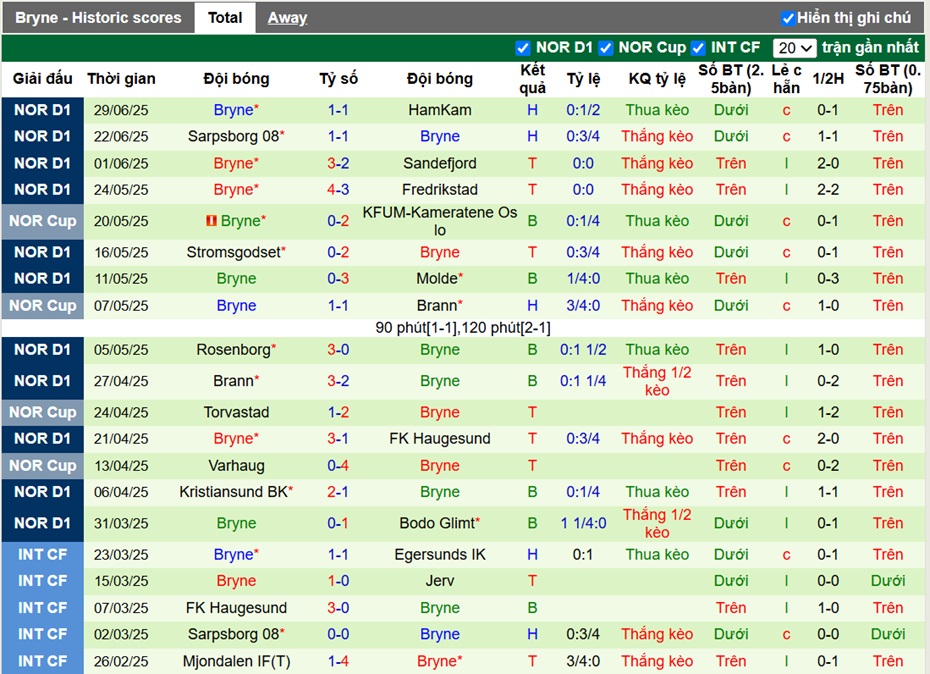The width and height of the screenshot is (930, 674).
Task: Click the Torvastad team name
Action: click(x=236, y=412)
